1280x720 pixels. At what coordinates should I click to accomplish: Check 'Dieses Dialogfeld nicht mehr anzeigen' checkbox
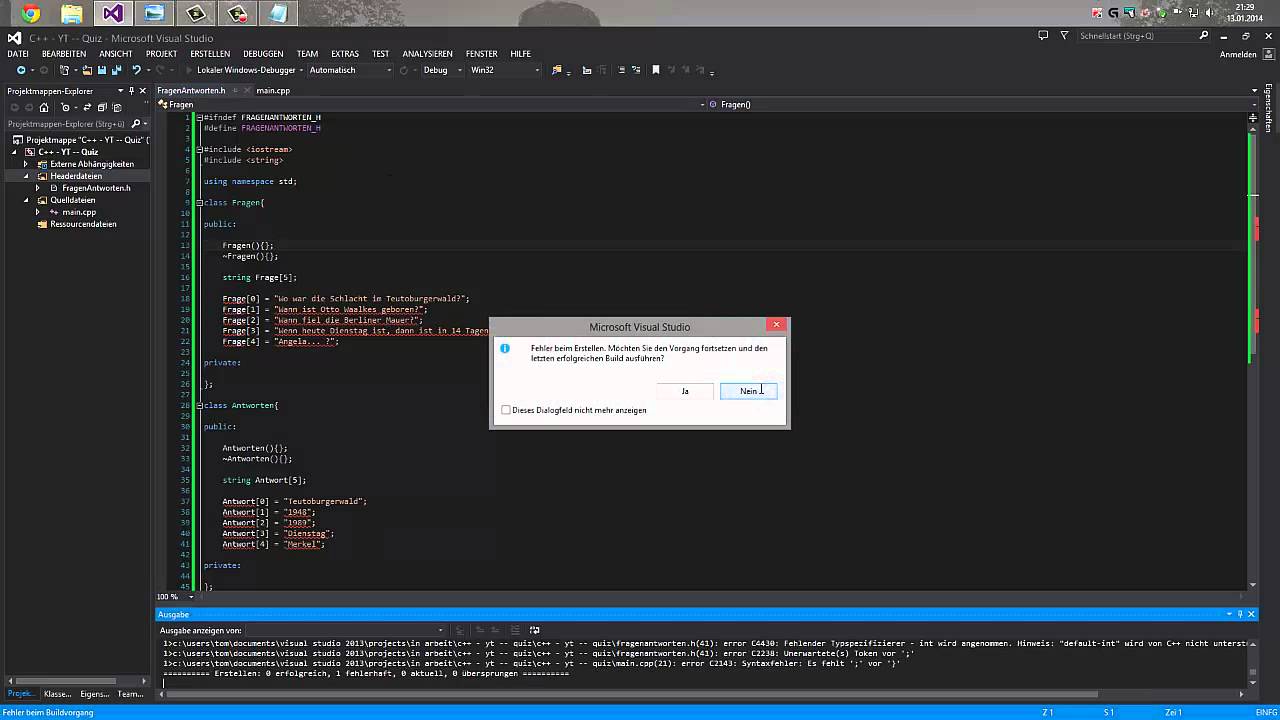tap(506, 410)
